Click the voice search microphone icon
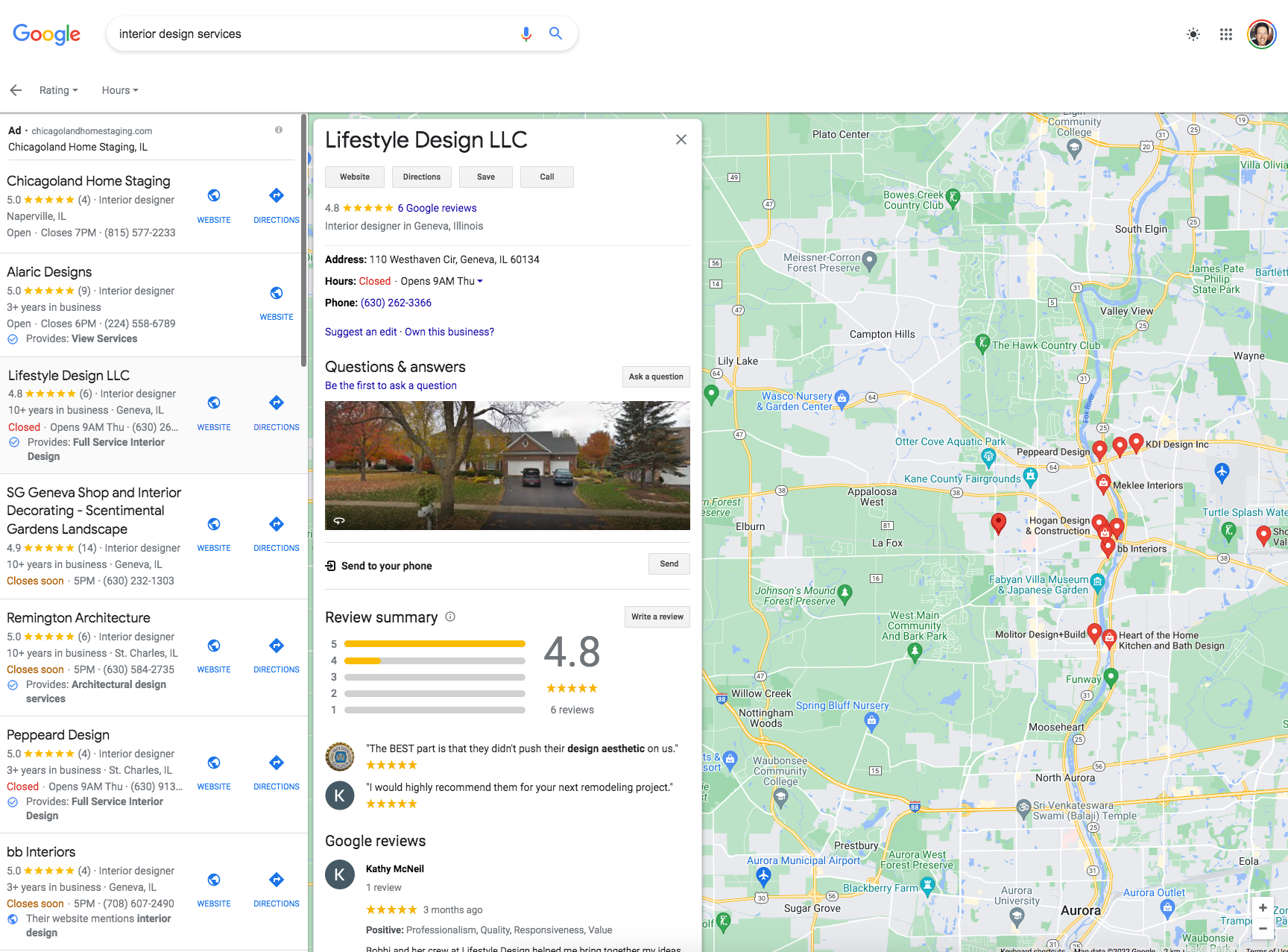The image size is (1288, 952). [x=525, y=34]
